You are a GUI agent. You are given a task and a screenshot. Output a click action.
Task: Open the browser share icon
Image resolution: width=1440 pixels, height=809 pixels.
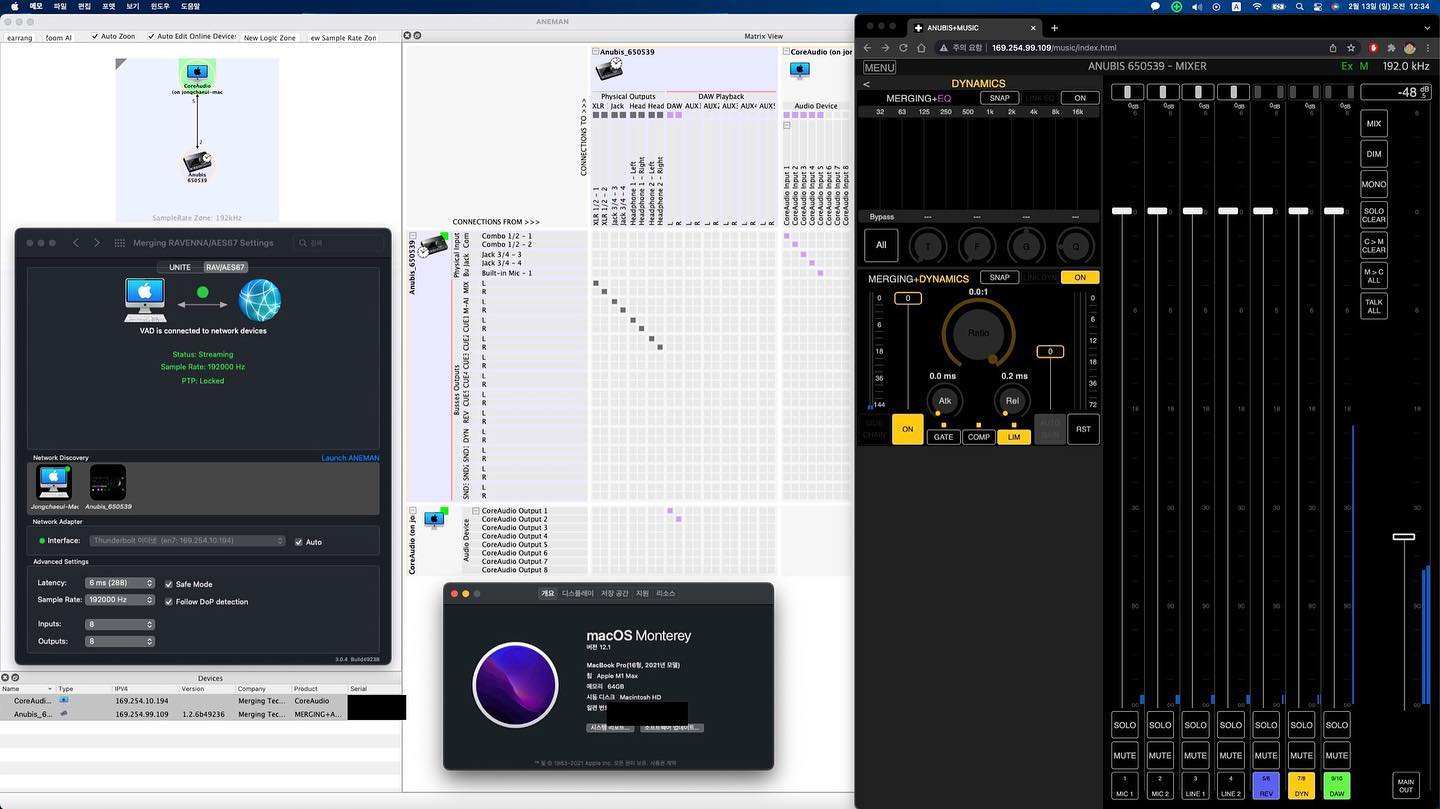[1333, 48]
